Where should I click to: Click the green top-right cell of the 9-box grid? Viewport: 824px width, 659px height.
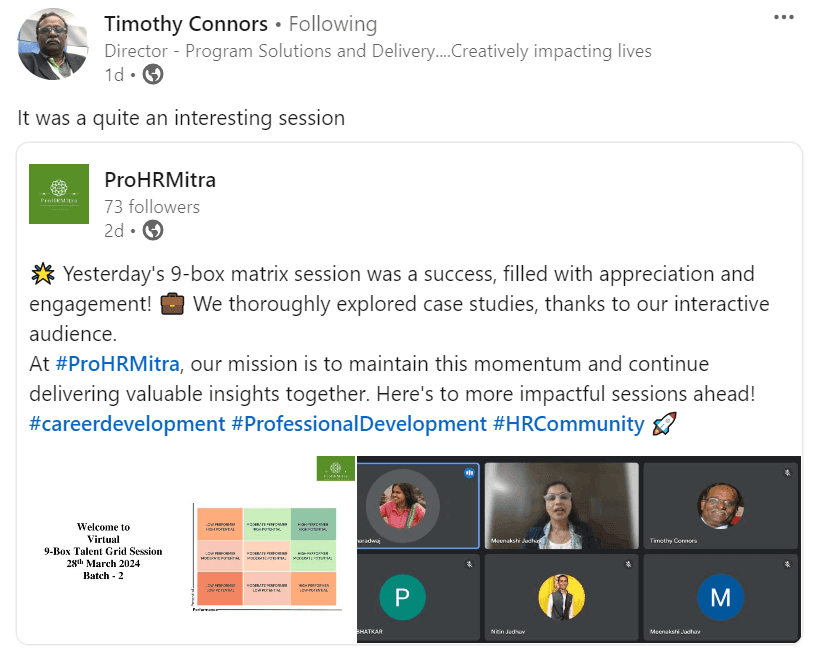coord(315,524)
